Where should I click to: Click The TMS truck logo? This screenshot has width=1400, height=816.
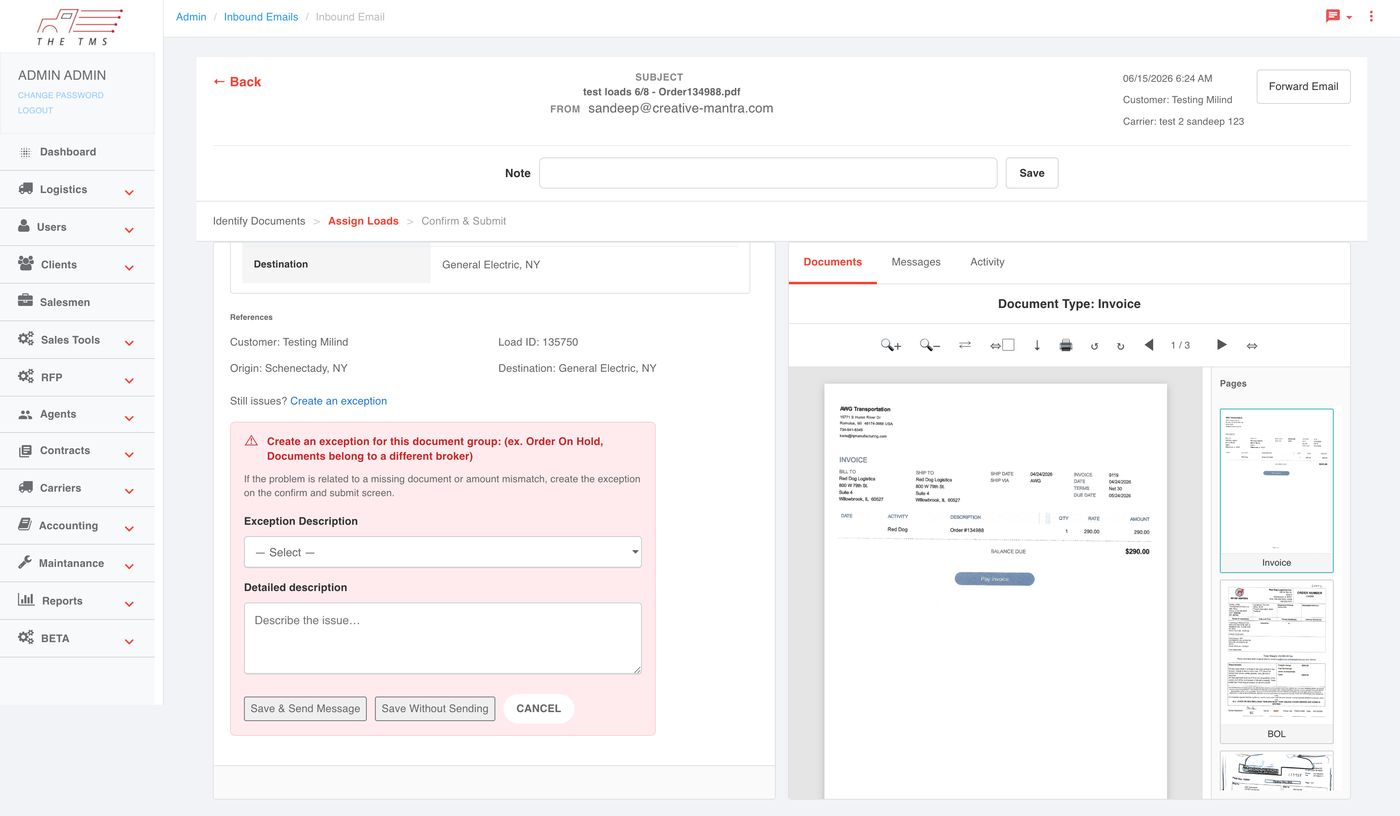78,26
